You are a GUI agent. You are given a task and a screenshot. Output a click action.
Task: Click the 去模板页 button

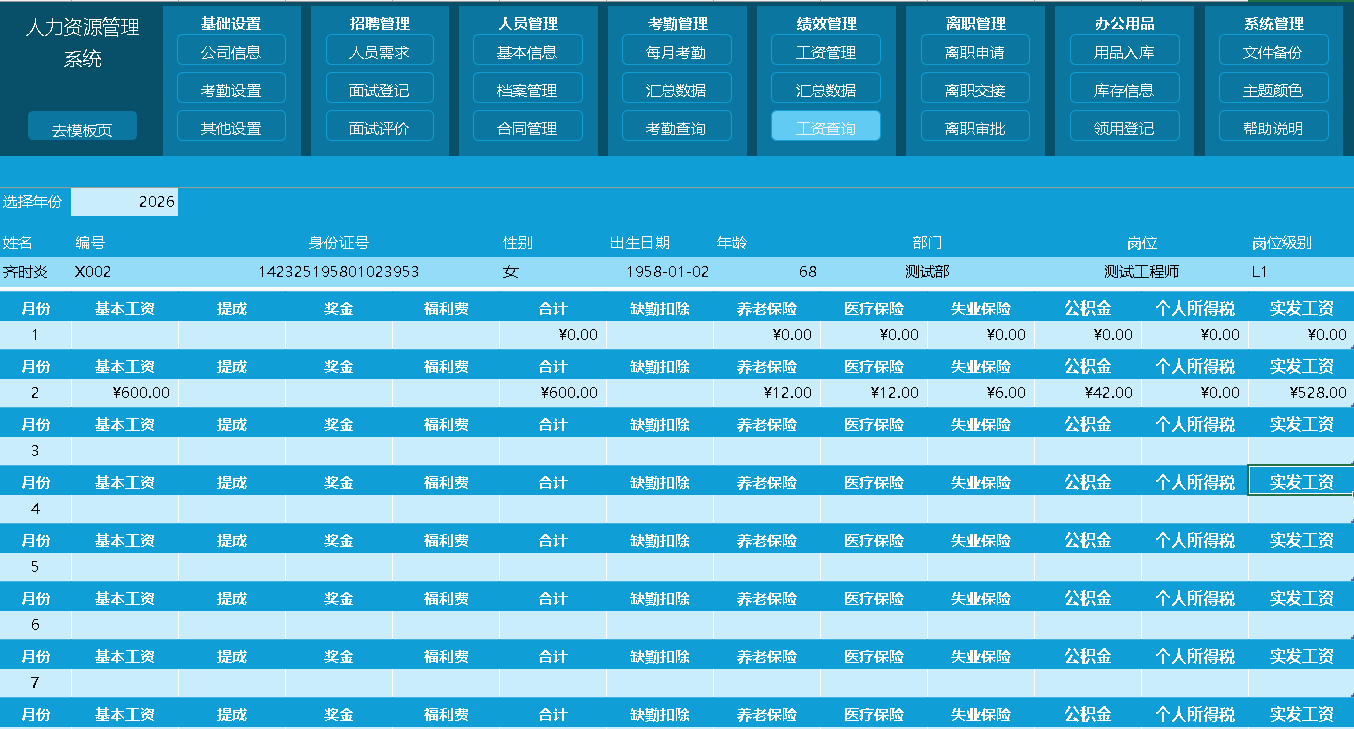[82, 129]
